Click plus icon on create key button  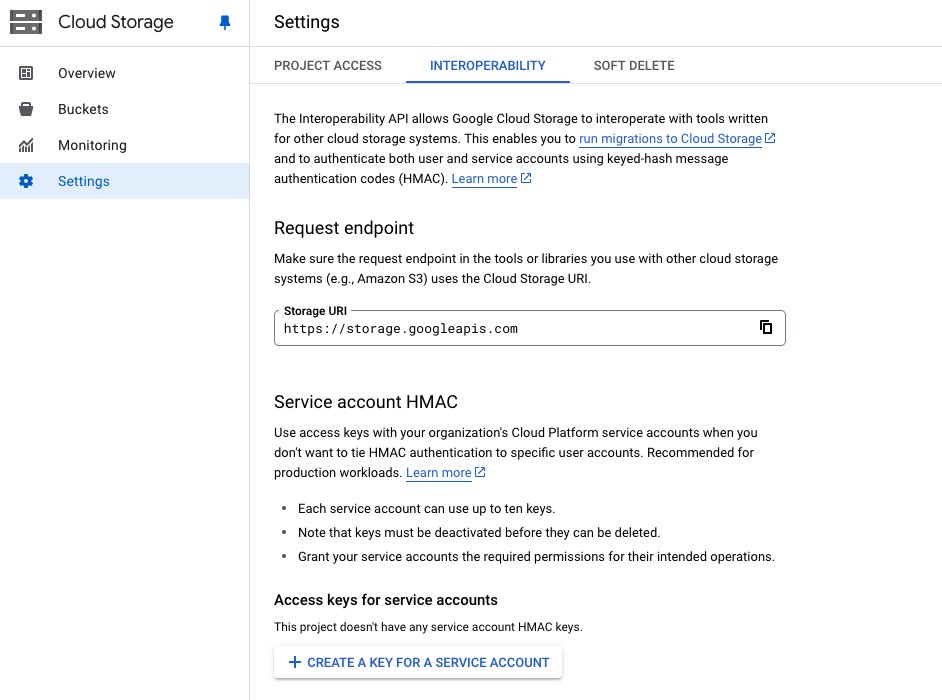pos(294,662)
